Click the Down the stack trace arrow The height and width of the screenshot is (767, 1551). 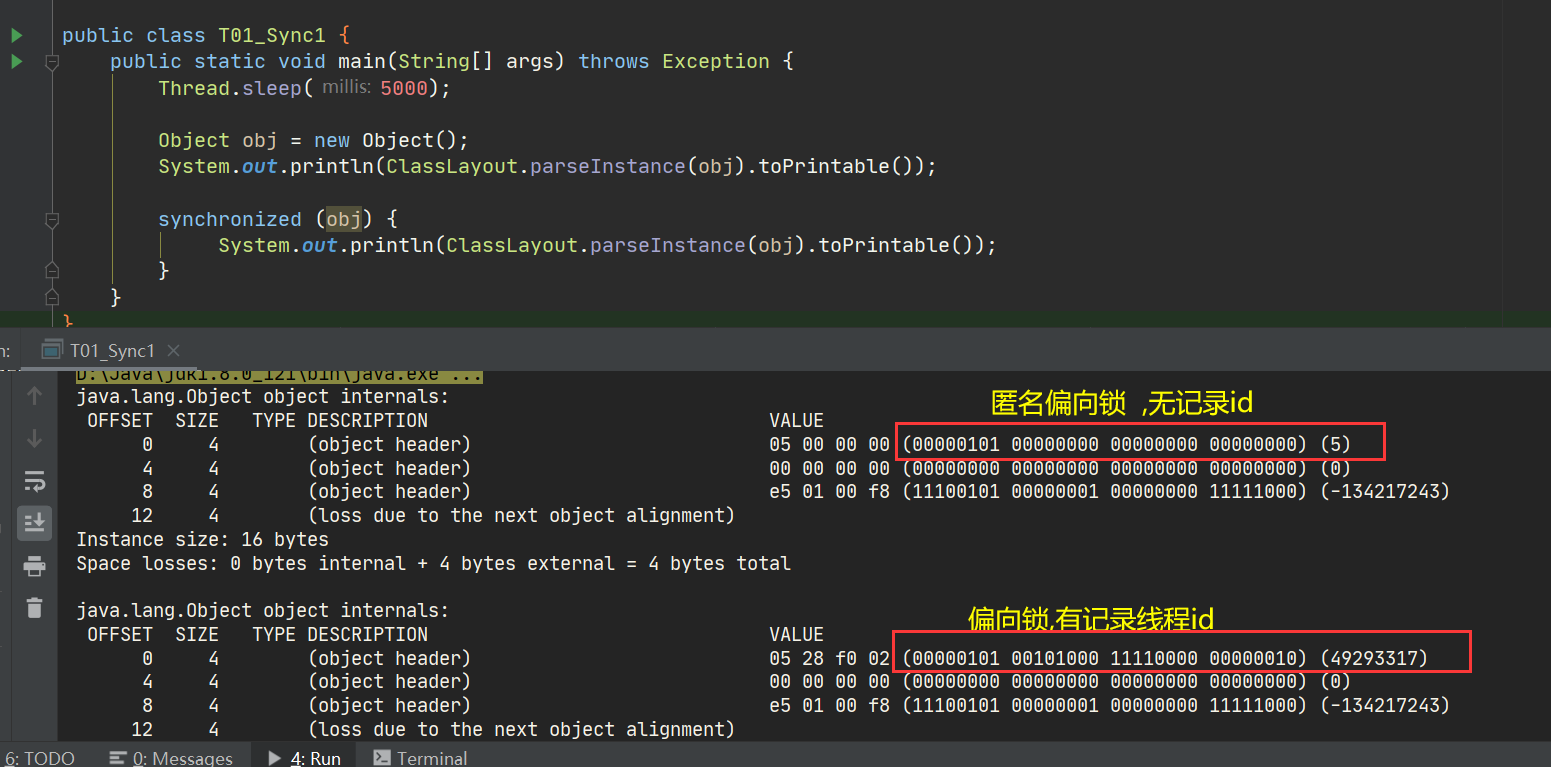35,438
